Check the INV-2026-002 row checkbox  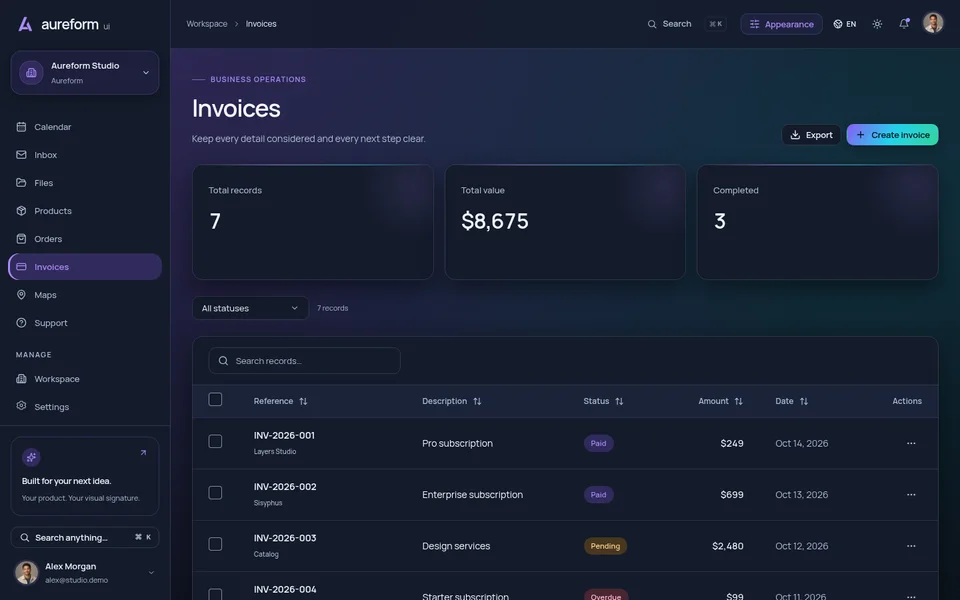click(215, 493)
